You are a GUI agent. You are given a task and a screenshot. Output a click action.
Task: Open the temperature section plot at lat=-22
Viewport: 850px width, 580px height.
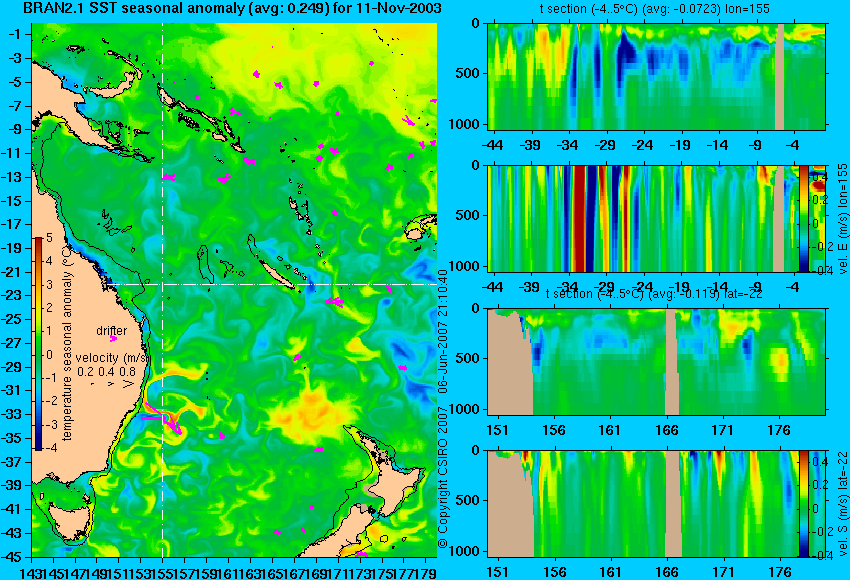(656, 362)
